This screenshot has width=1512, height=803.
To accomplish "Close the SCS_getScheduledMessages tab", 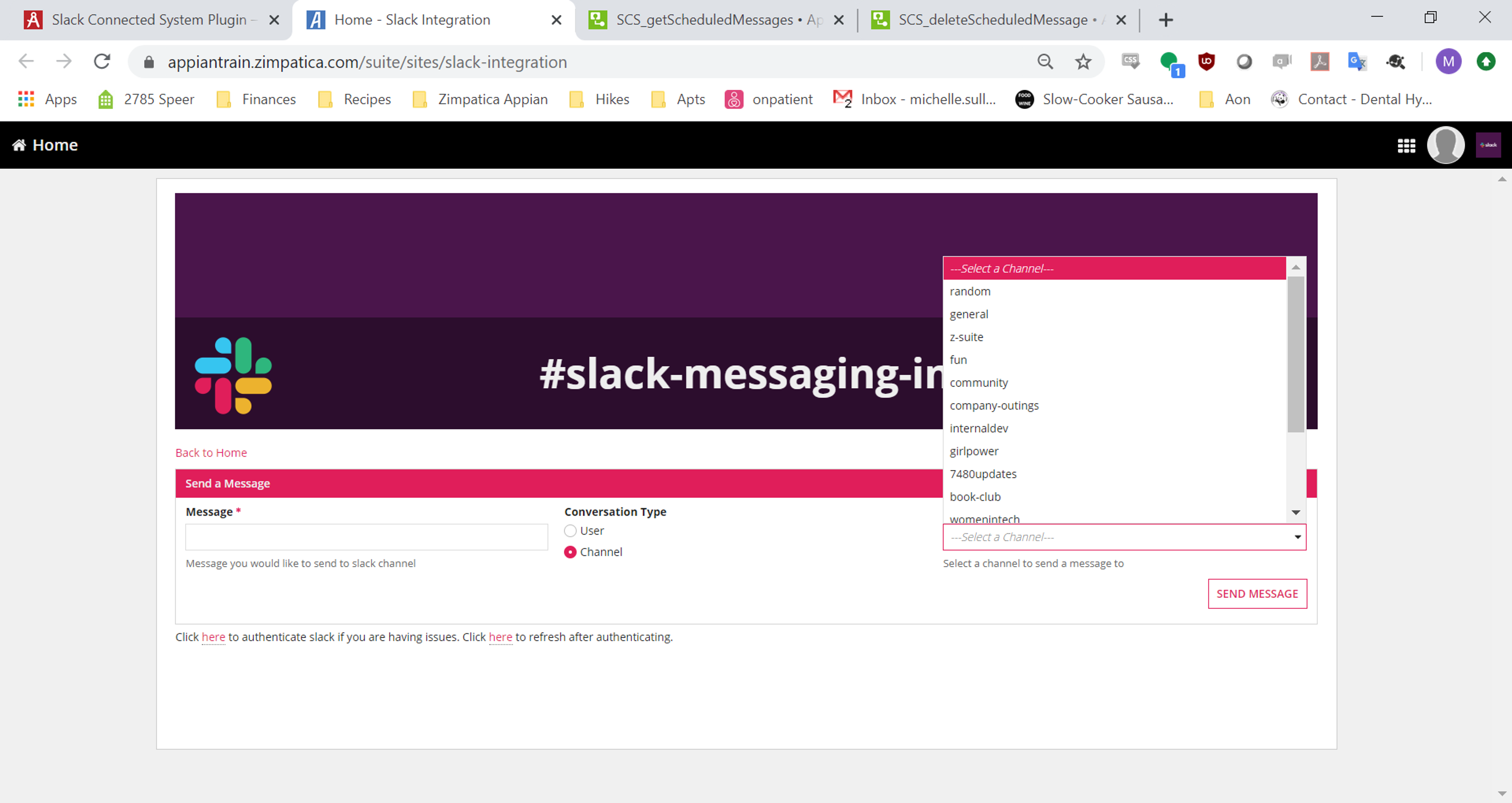I will 839,20.
